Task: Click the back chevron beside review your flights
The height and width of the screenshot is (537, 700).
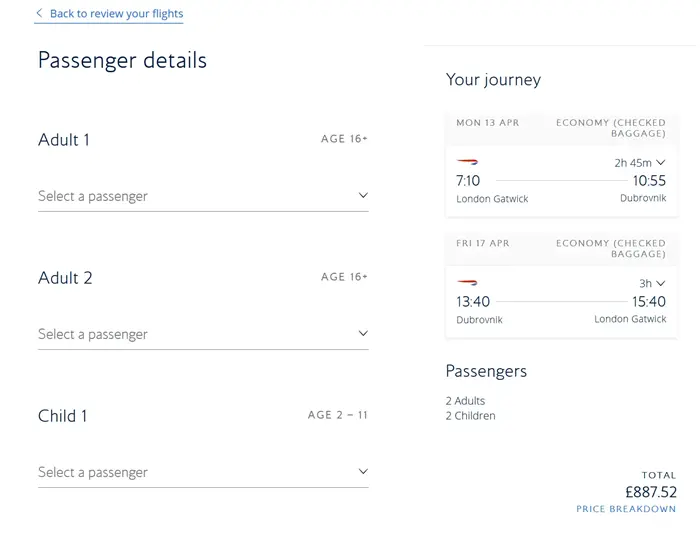Action: pos(39,14)
